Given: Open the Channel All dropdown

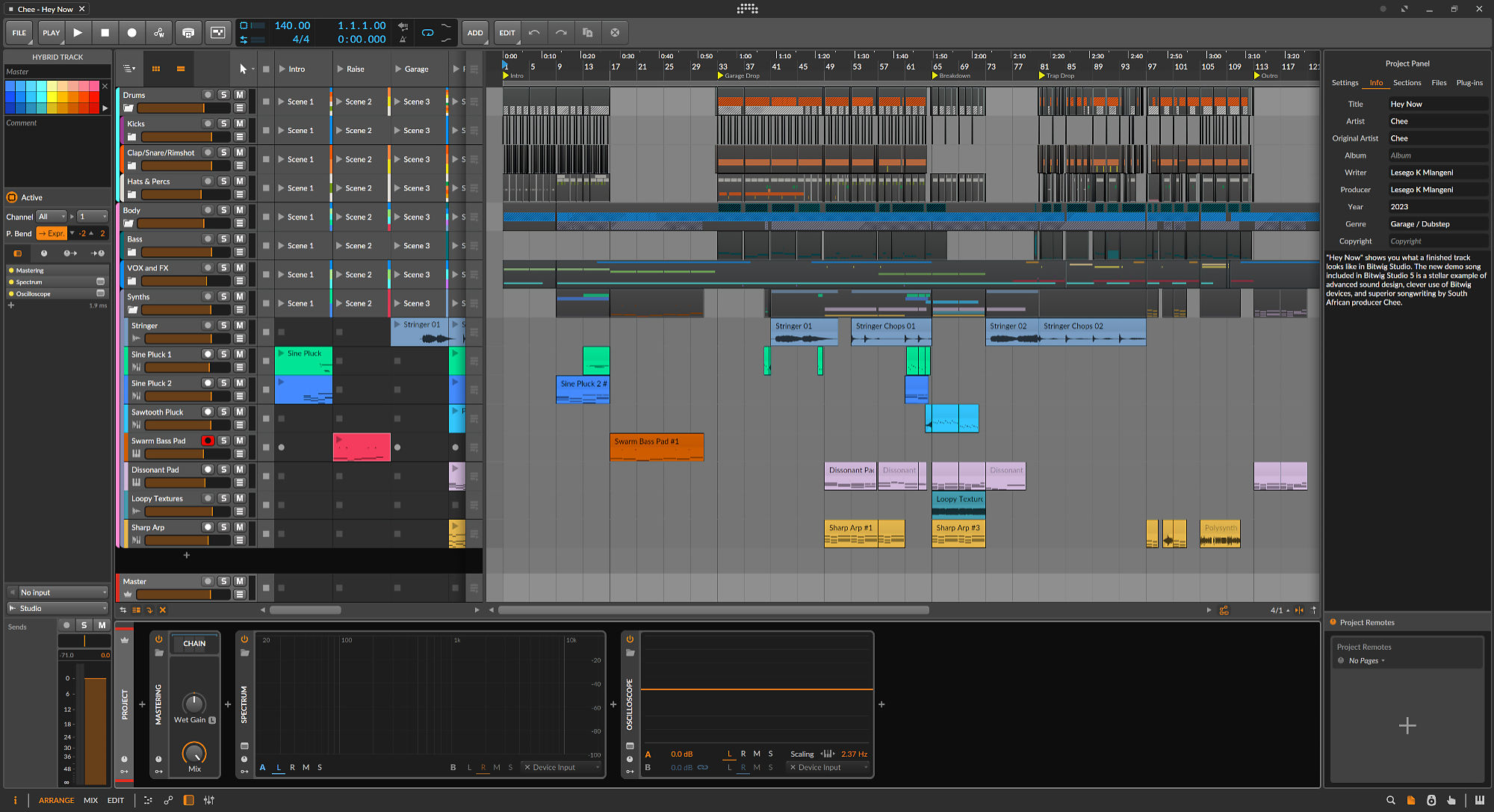Looking at the screenshot, I should tap(52, 217).
